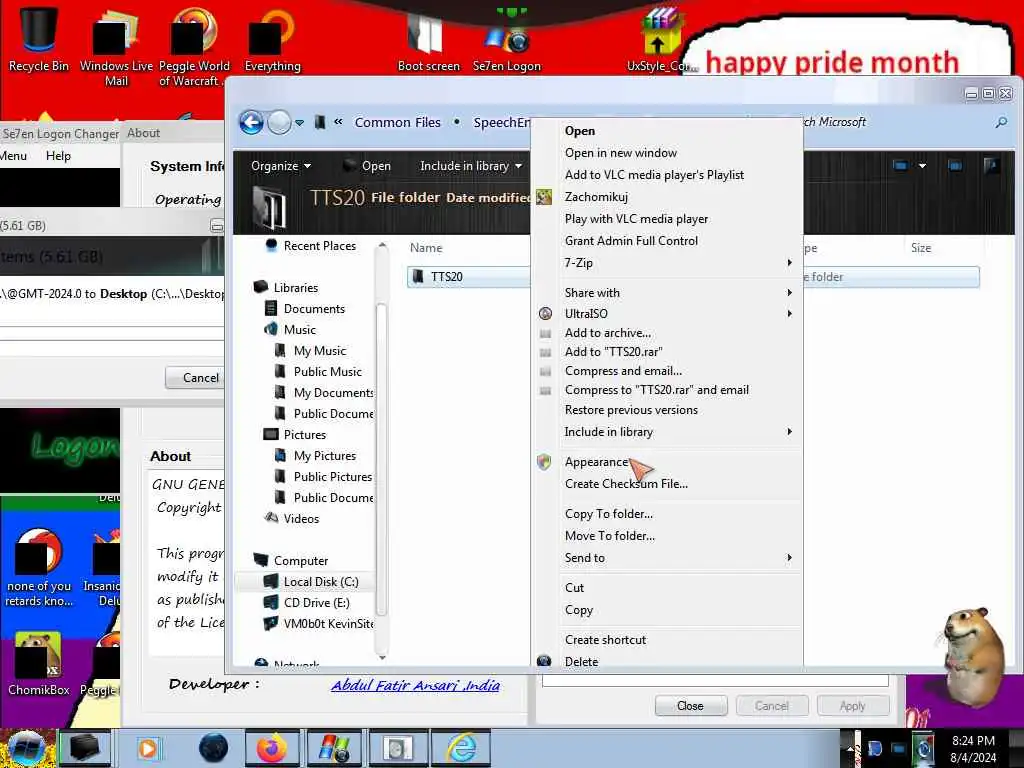Viewport: 1024px width, 768px height.
Task: Click the safe-like taskbar button
Action: click(x=398, y=748)
